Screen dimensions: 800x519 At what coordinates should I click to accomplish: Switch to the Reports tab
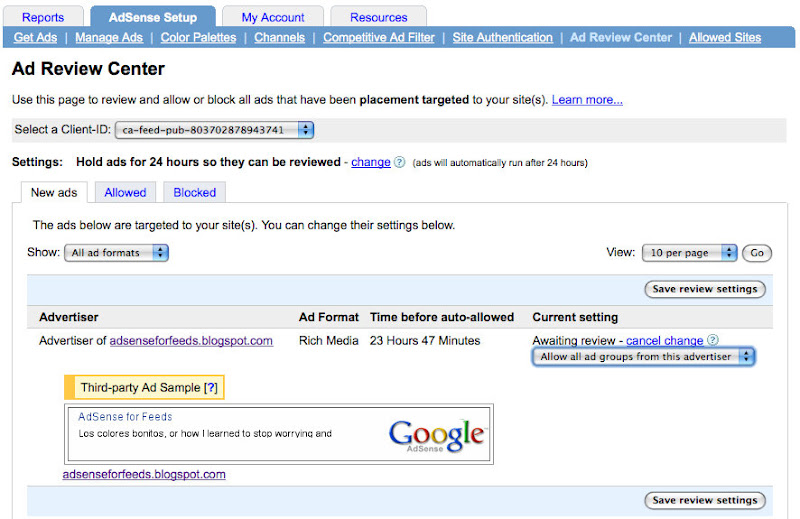coord(43,17)
